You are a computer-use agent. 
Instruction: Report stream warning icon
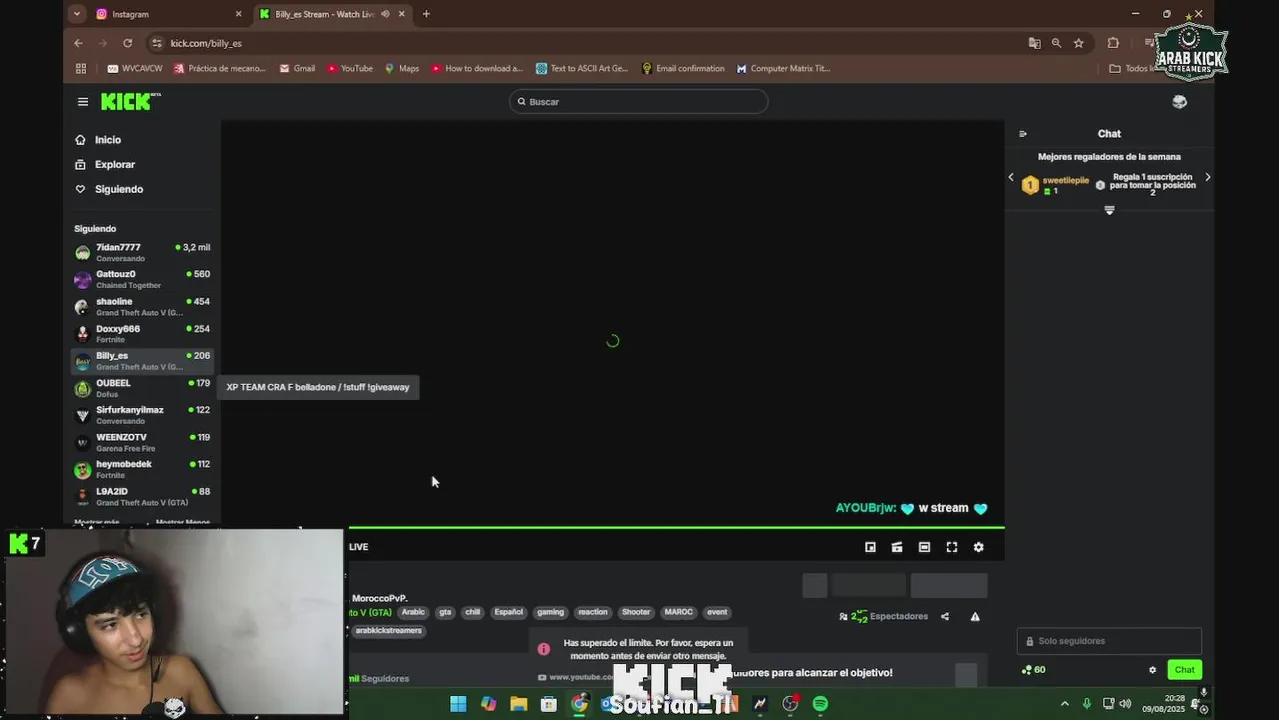[975, 616]
